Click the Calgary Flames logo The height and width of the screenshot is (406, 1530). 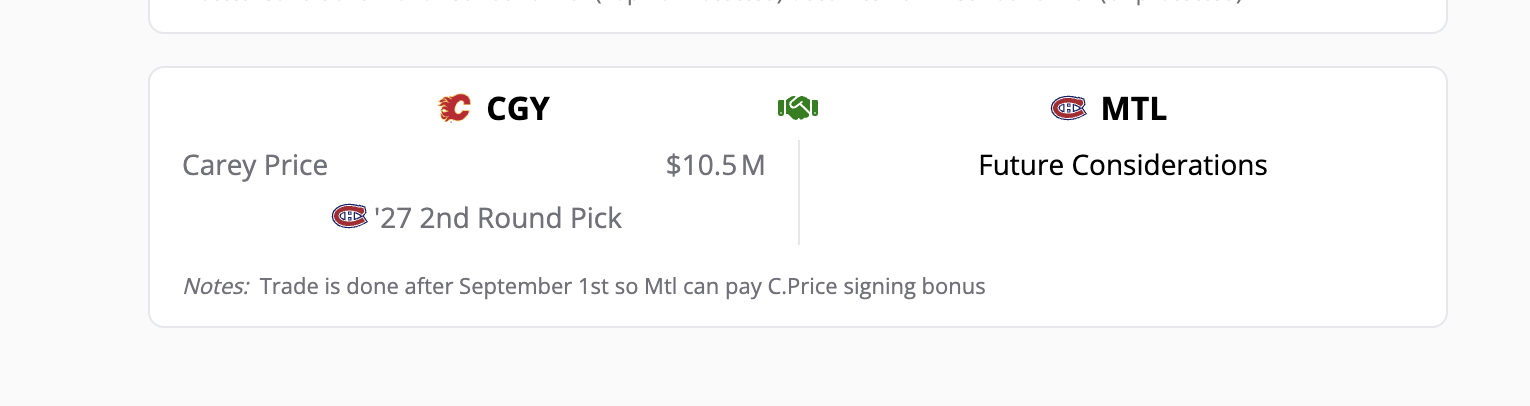pos(455,108)
